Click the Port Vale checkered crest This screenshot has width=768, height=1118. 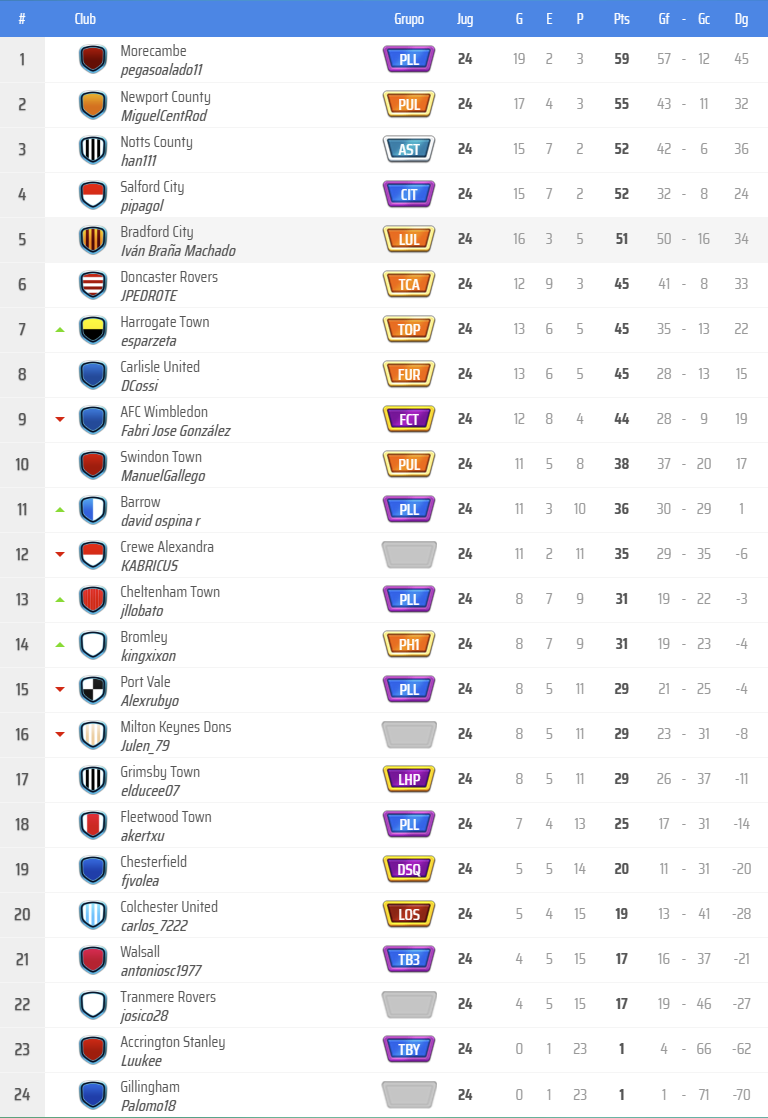point(93,689)
